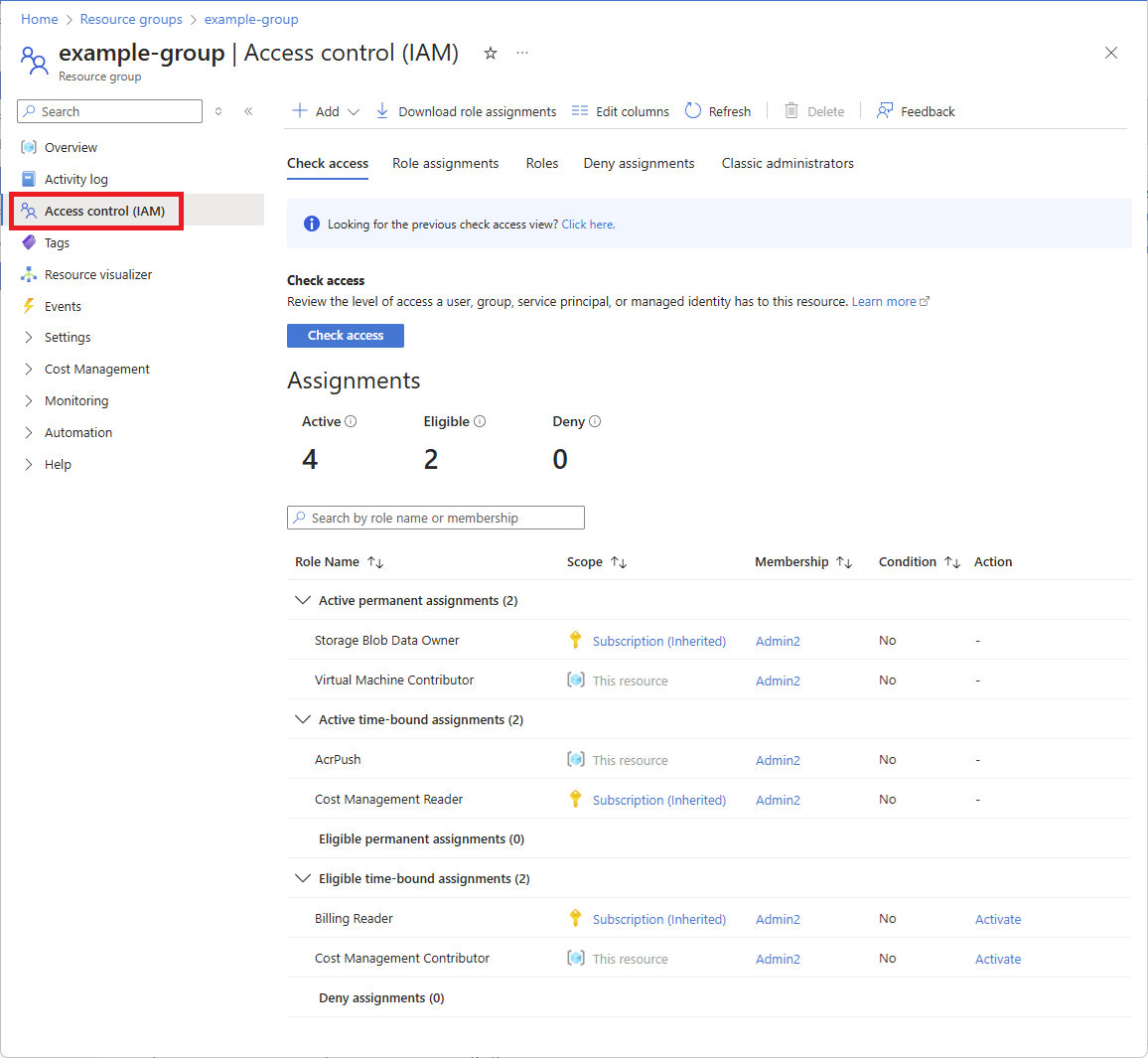Open the Deny assignments tab

click(639, 164)
